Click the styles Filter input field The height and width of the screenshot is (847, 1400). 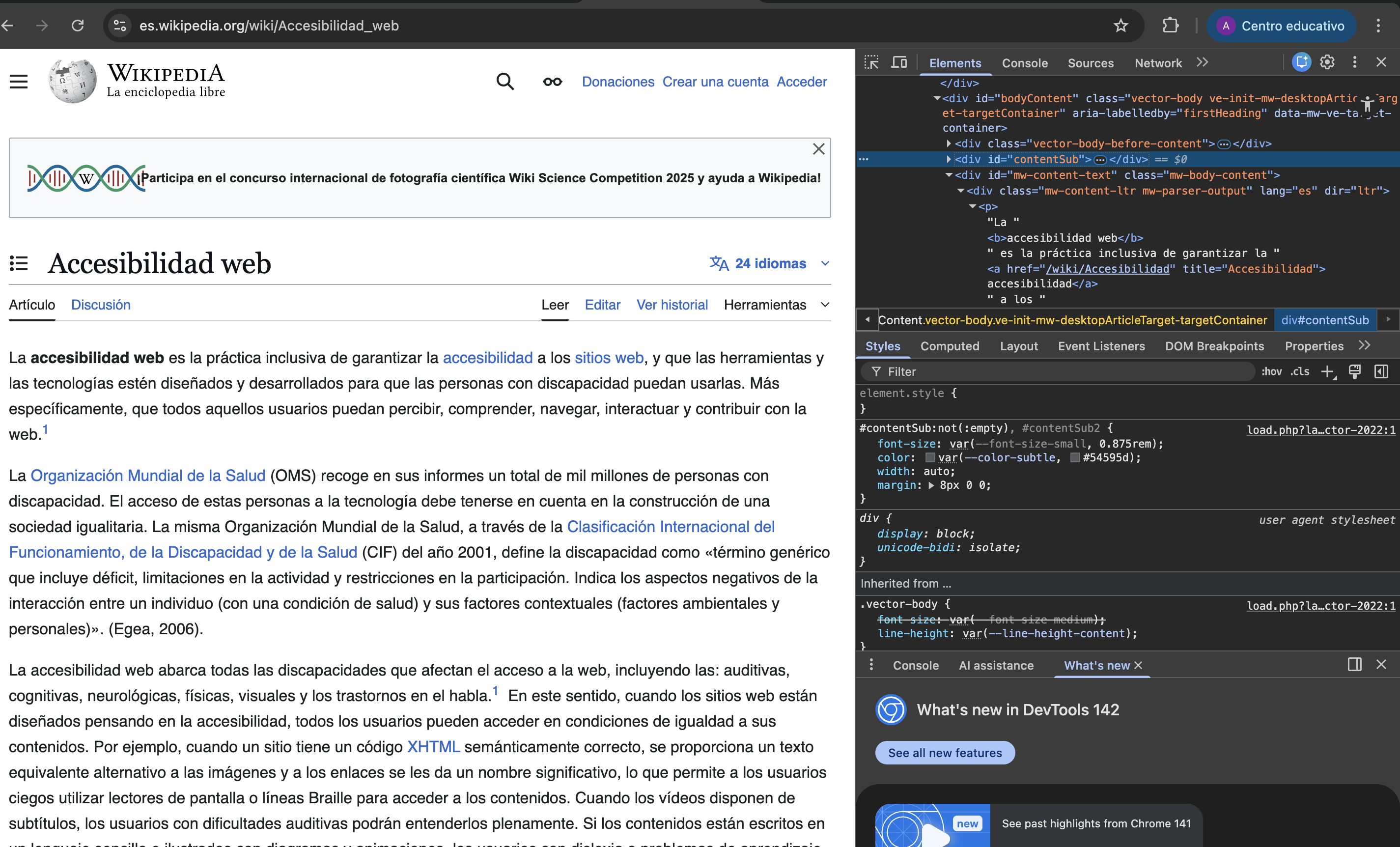pos(1063,371)
